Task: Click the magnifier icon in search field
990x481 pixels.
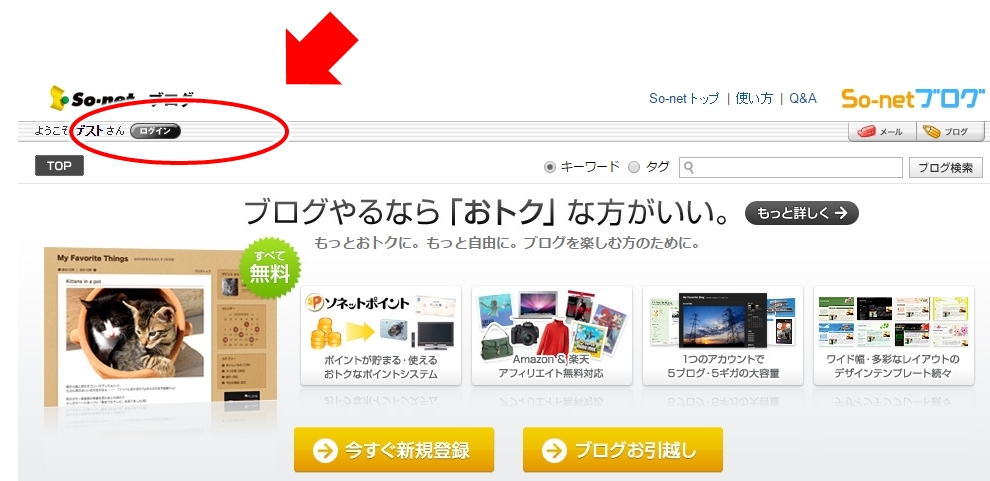Action: [x=689, y=167]
